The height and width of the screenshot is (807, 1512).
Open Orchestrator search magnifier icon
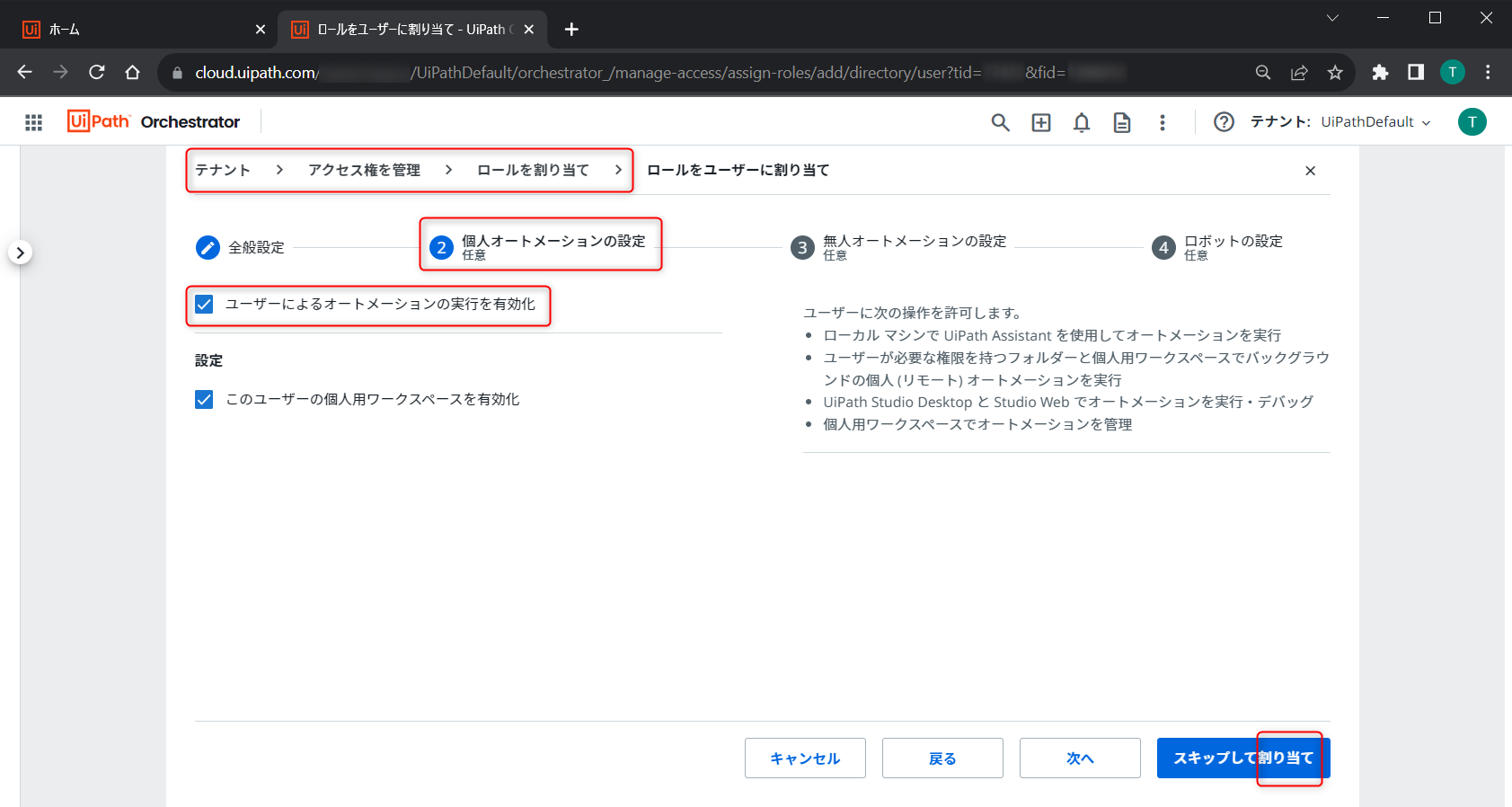point(1000,122)
